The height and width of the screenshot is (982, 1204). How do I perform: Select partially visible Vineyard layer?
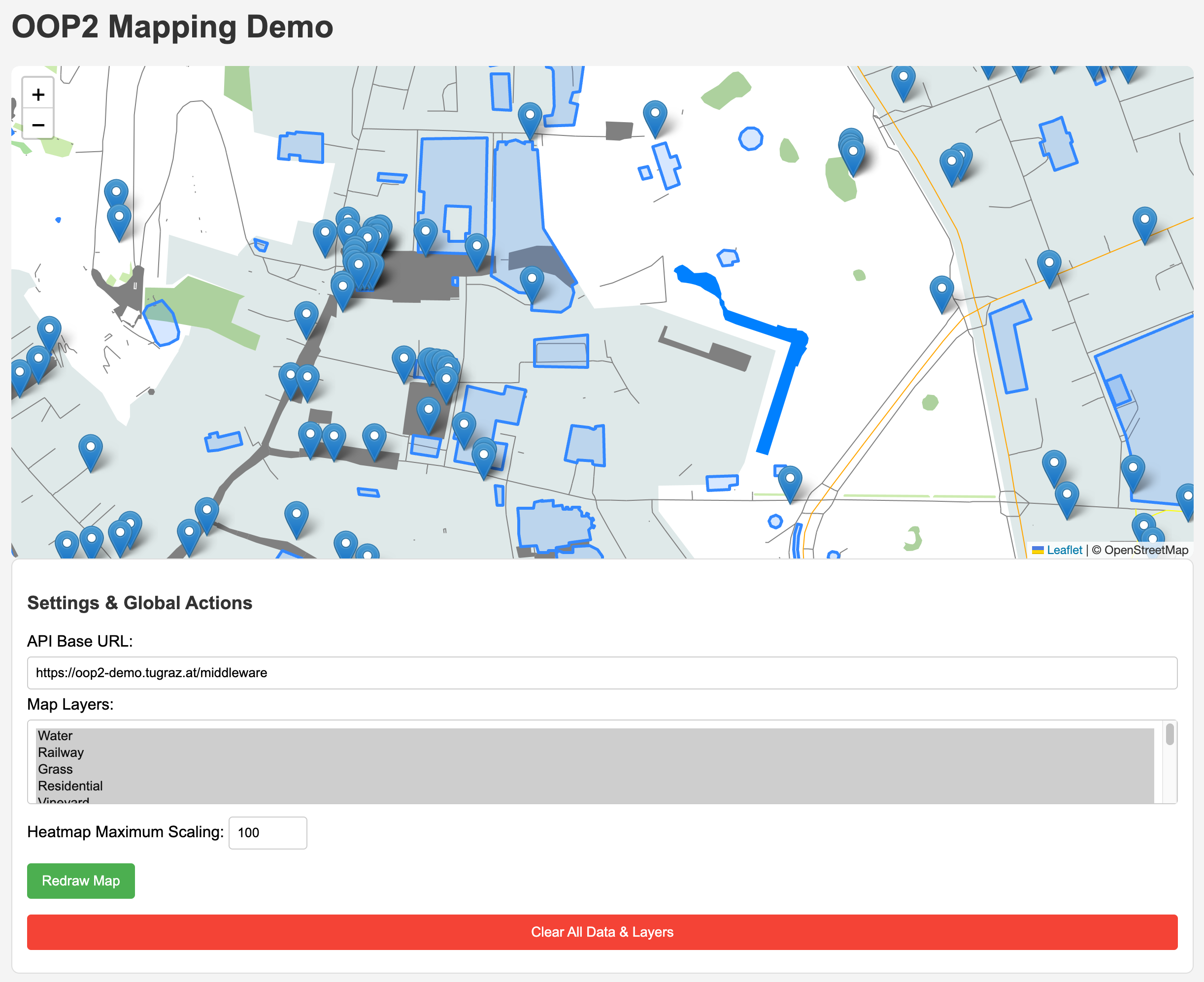pyautogui.click(x=64, y=800)
